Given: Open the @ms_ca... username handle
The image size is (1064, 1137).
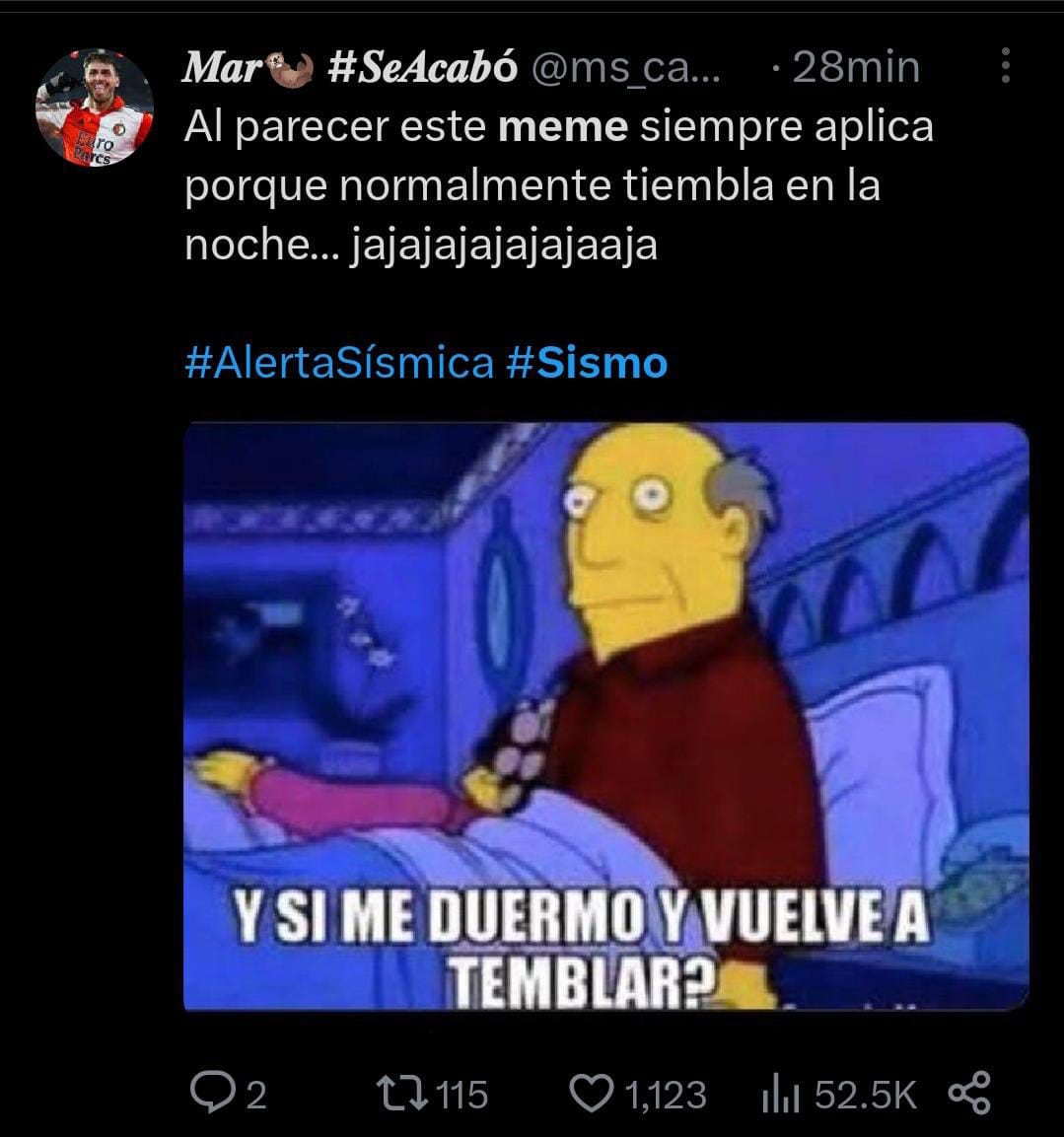Looking at the screenshot, I should pos(626,69).
